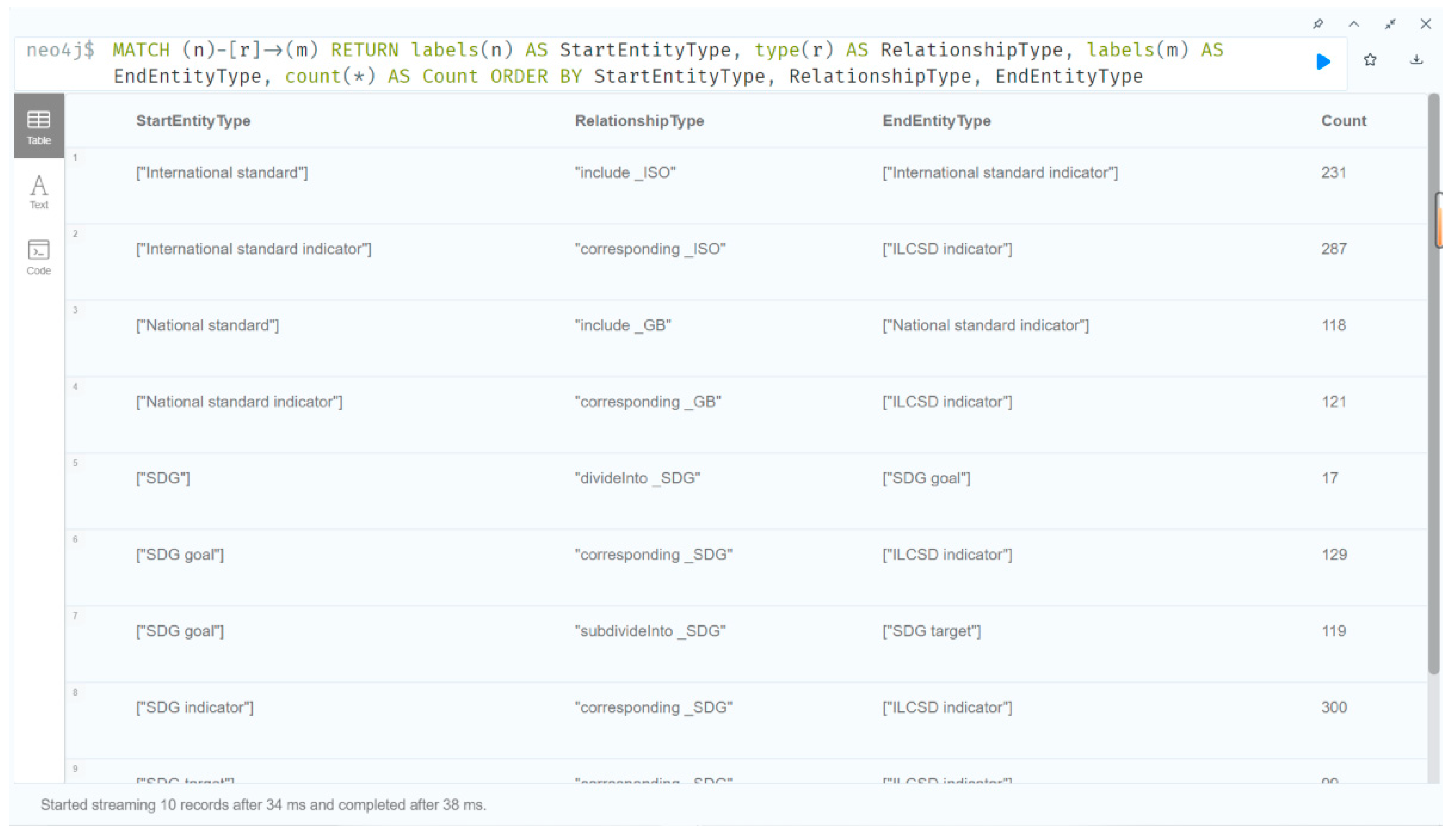This screenshot has height=840, width=1453.
Task: Click the Count column header
Action: (1344, 121)
